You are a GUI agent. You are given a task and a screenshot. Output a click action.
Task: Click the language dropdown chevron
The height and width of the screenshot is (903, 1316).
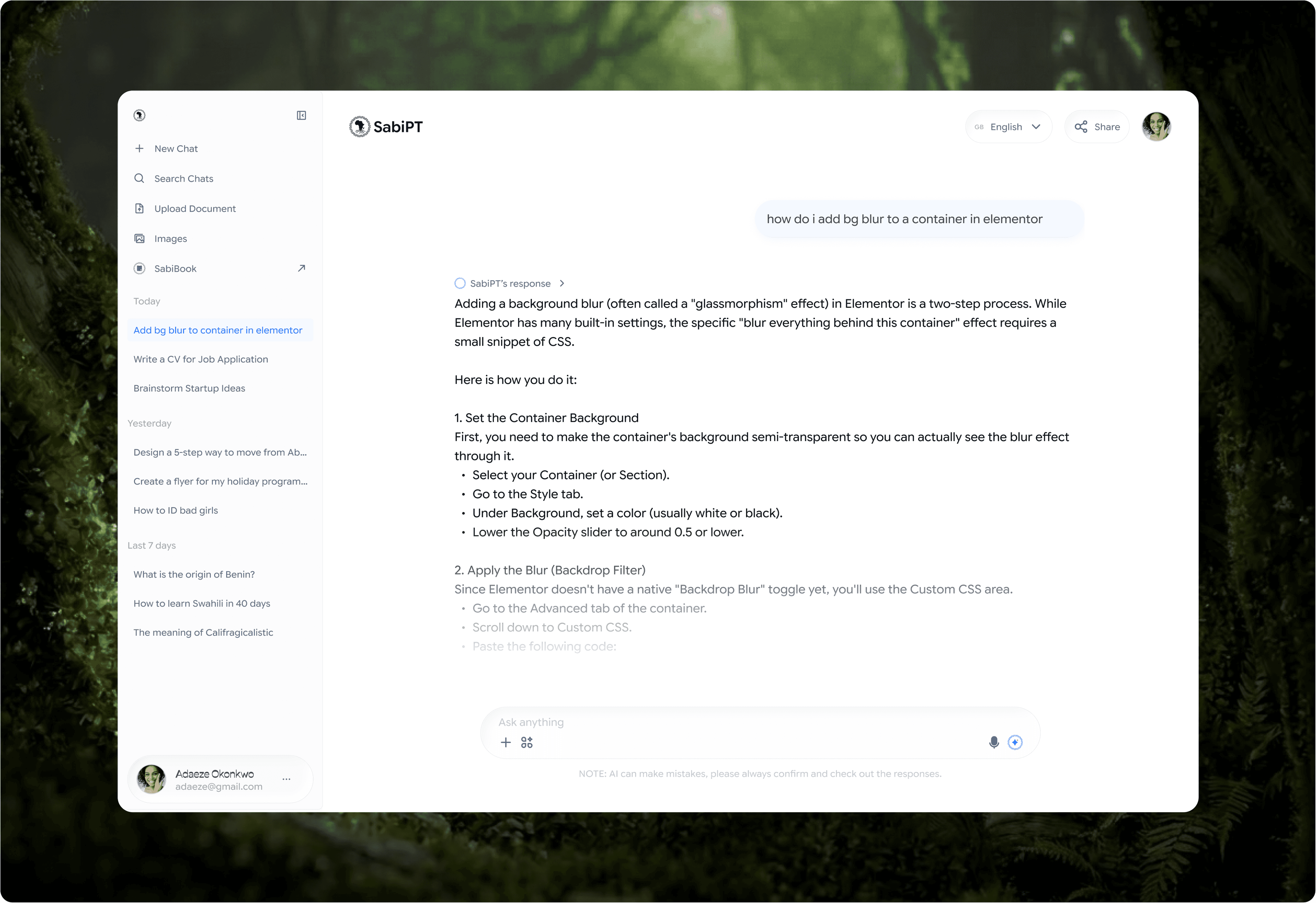tap(1036, 127)
